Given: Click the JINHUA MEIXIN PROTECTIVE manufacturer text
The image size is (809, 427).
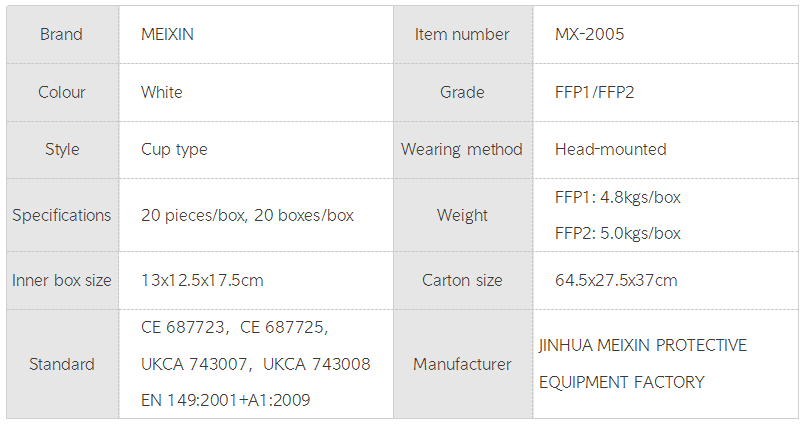Looking at the screenshot, I should pos(642,346).
